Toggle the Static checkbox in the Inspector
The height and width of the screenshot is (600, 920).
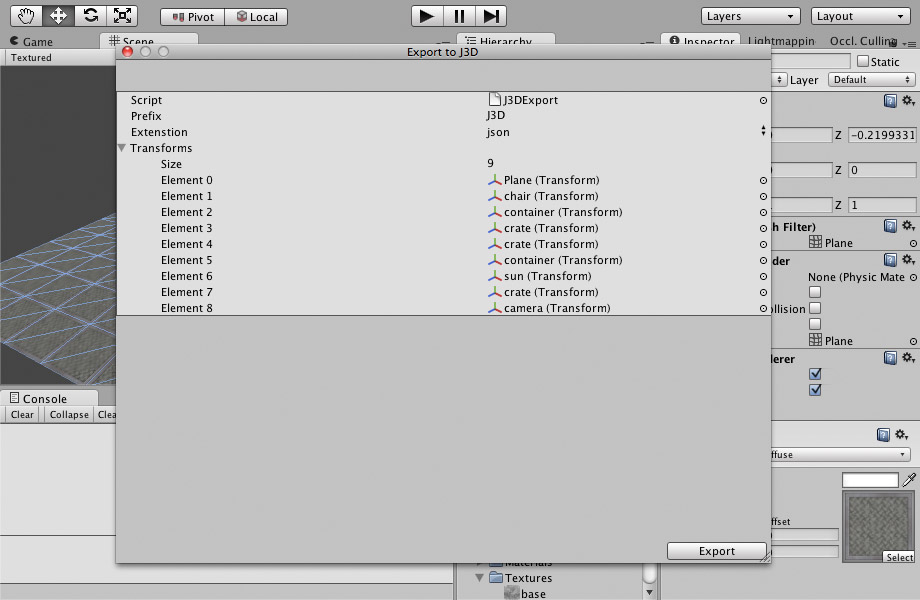tap(862, 61)
